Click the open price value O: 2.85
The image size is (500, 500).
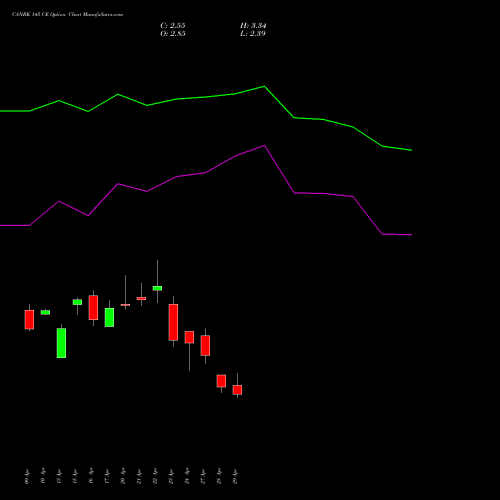pos(173,34)
